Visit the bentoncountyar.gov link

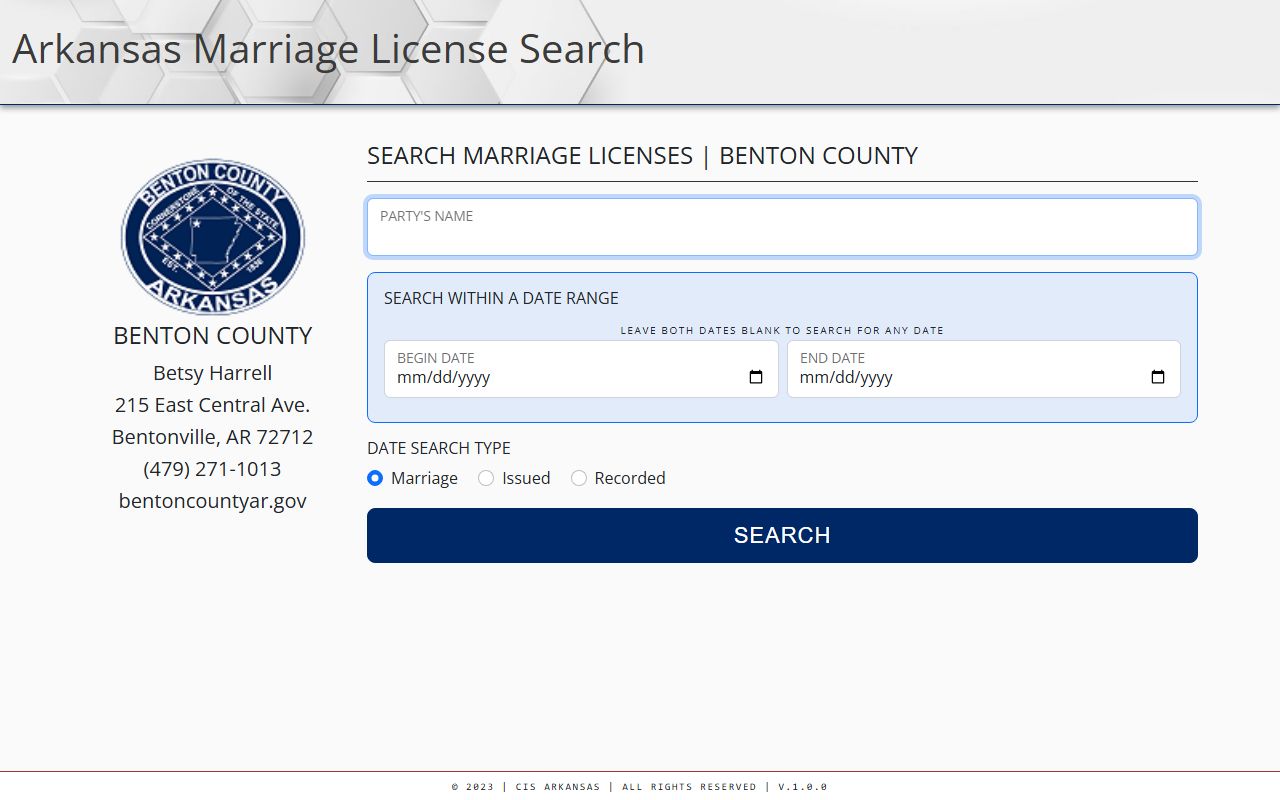(x=212, y=501)
